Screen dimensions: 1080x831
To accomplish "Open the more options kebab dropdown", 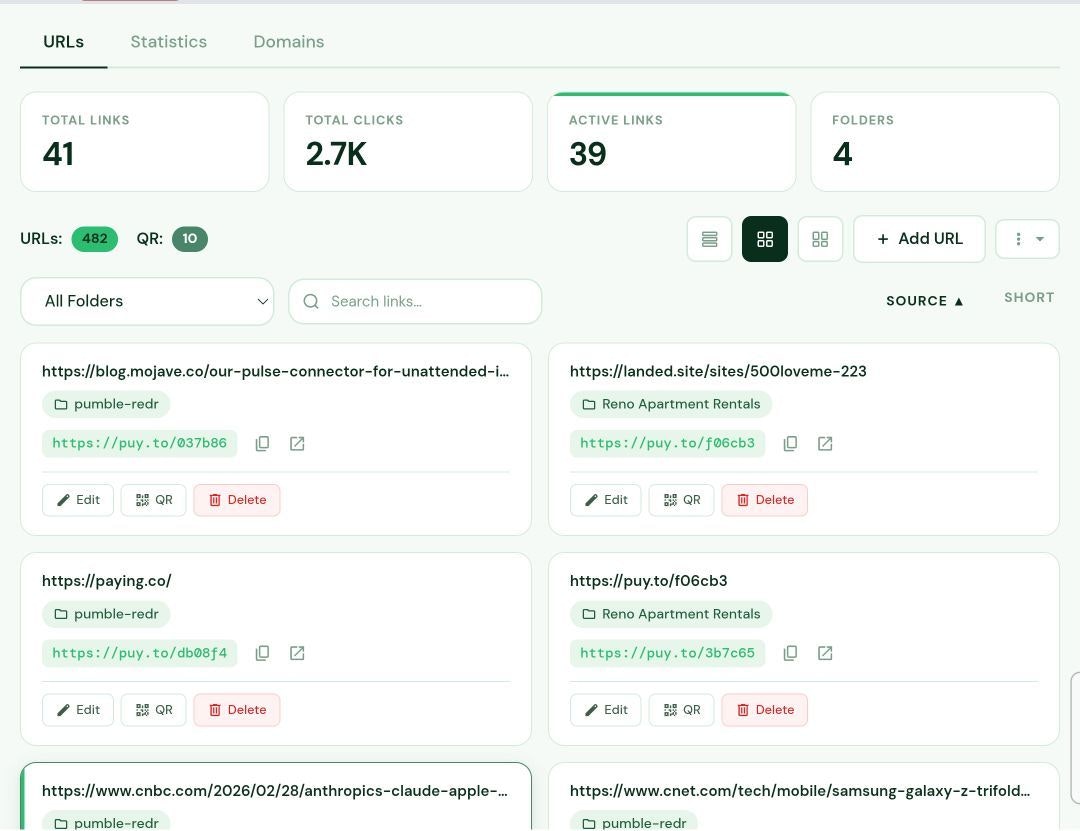I will (x=1027, y=239).
